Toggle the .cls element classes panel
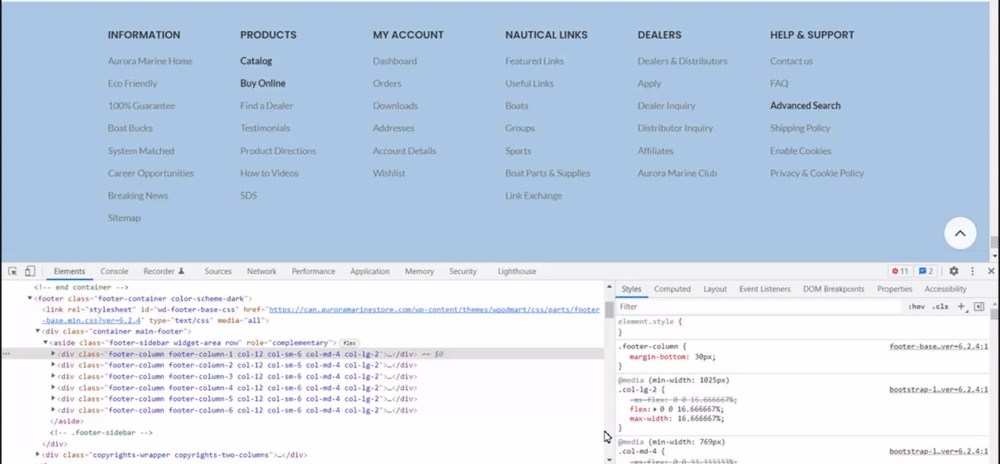This screenshot has height=464, width=1000. click(x=939, y=307)
